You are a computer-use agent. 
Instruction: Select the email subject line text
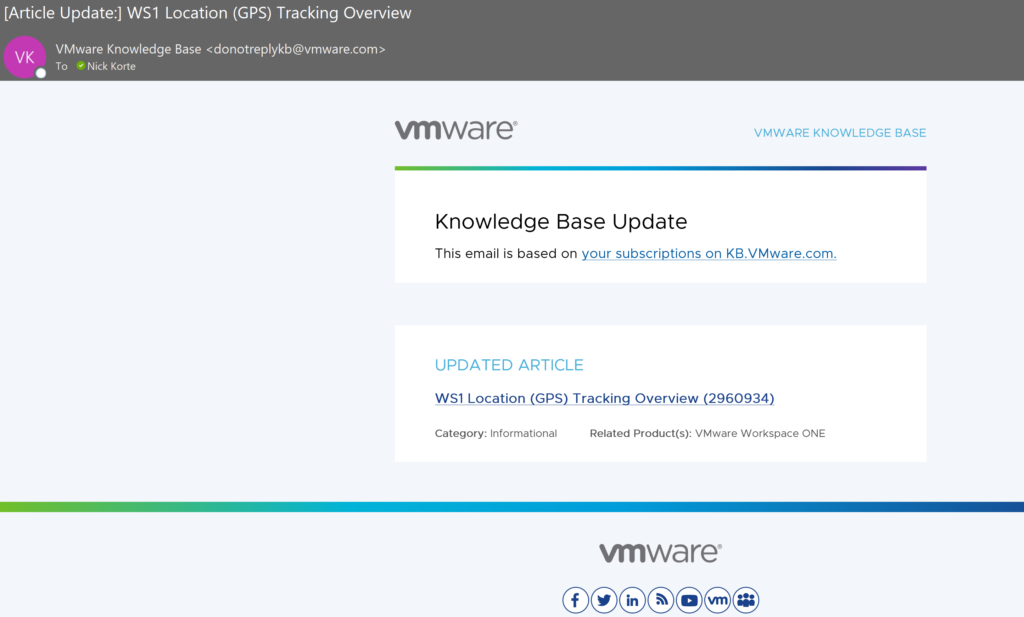[x=208, y=13]
